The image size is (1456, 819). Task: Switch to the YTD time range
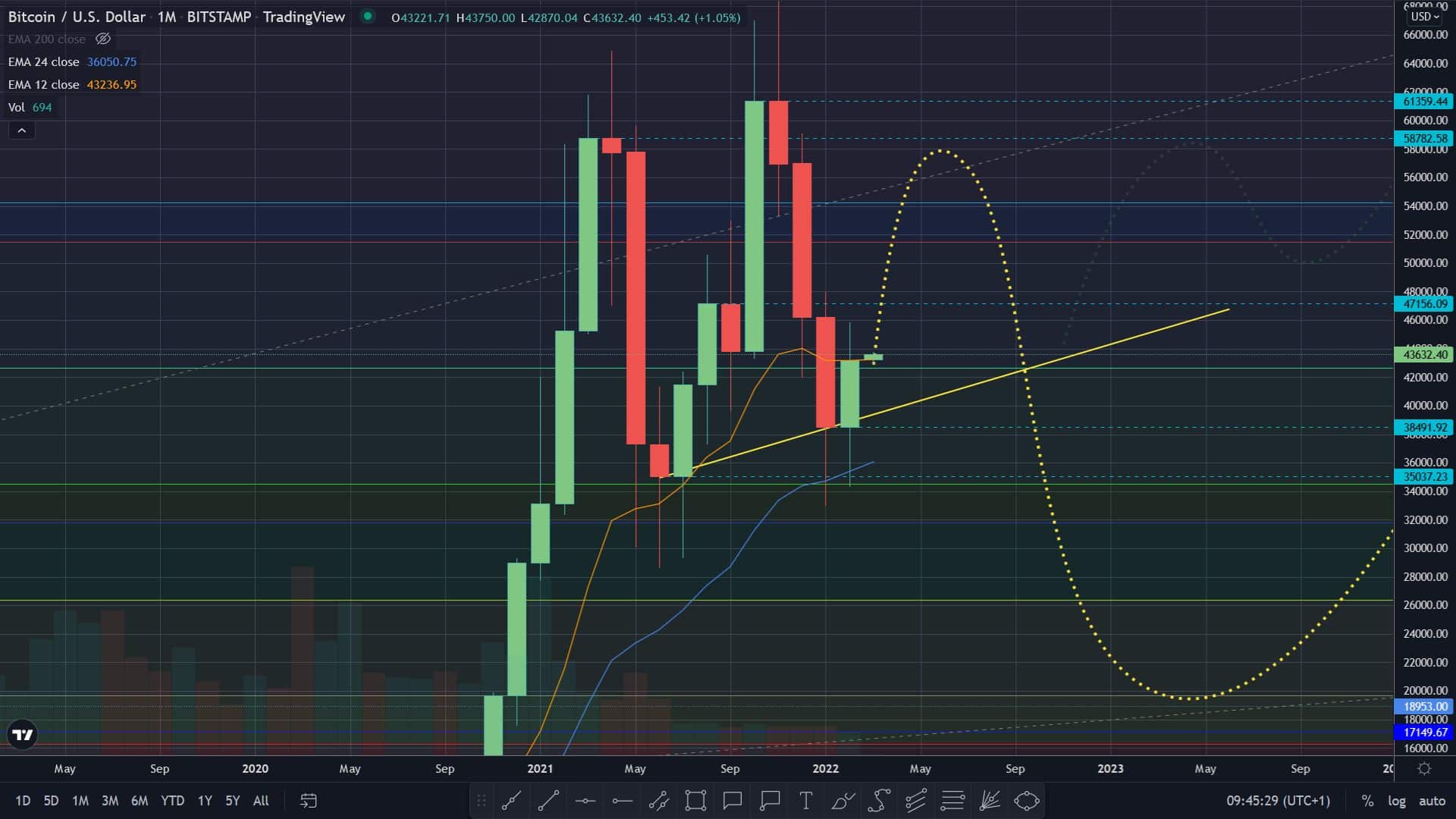click(172, 801)
